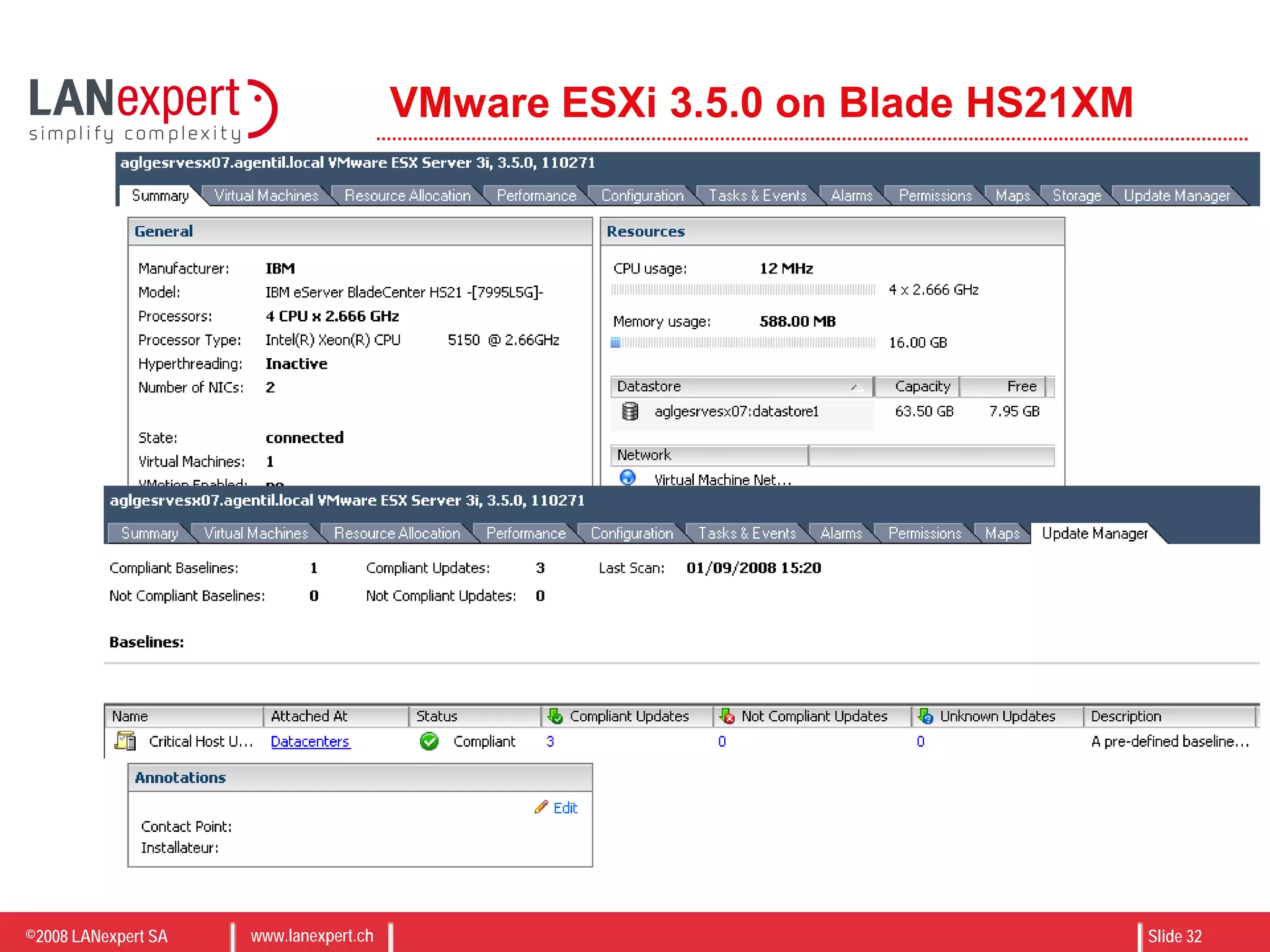Select the lower Tasks & Events tab
The width and height of the screenshot is (1270, 952).
tap(747, 534)
